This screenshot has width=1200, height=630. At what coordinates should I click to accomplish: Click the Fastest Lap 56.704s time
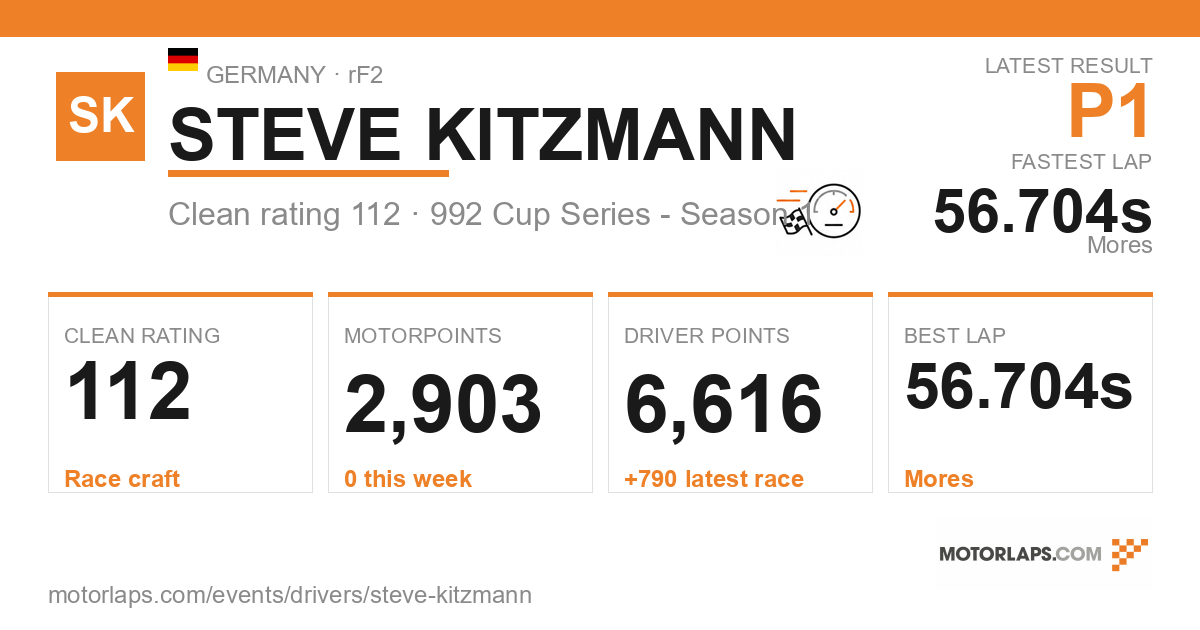click(1043, 211)
